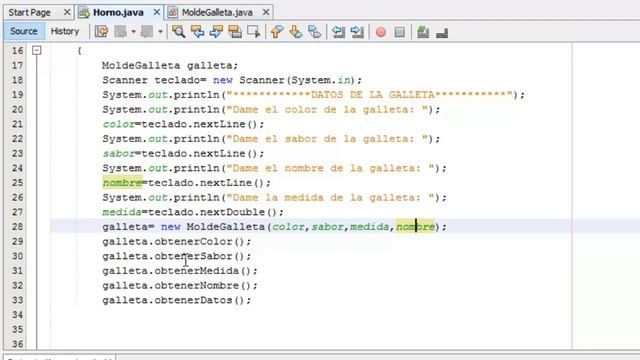640x360 pixels.
Task: Close the MoldeGalleta.java tab
Action: pyautogui.click(x=266, y=13)
